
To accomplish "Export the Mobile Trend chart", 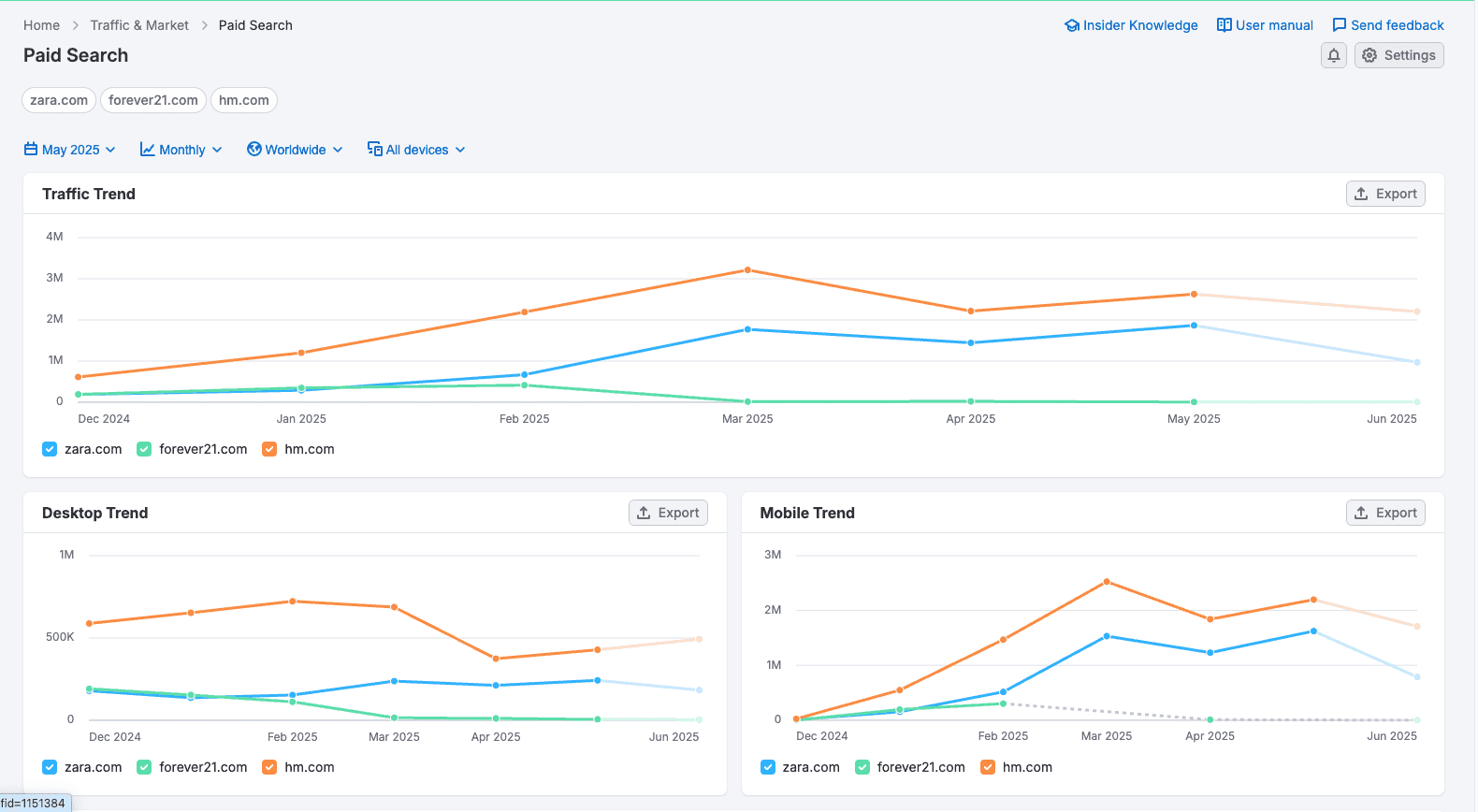I will pyautogui.click(x=1385, y=513).
